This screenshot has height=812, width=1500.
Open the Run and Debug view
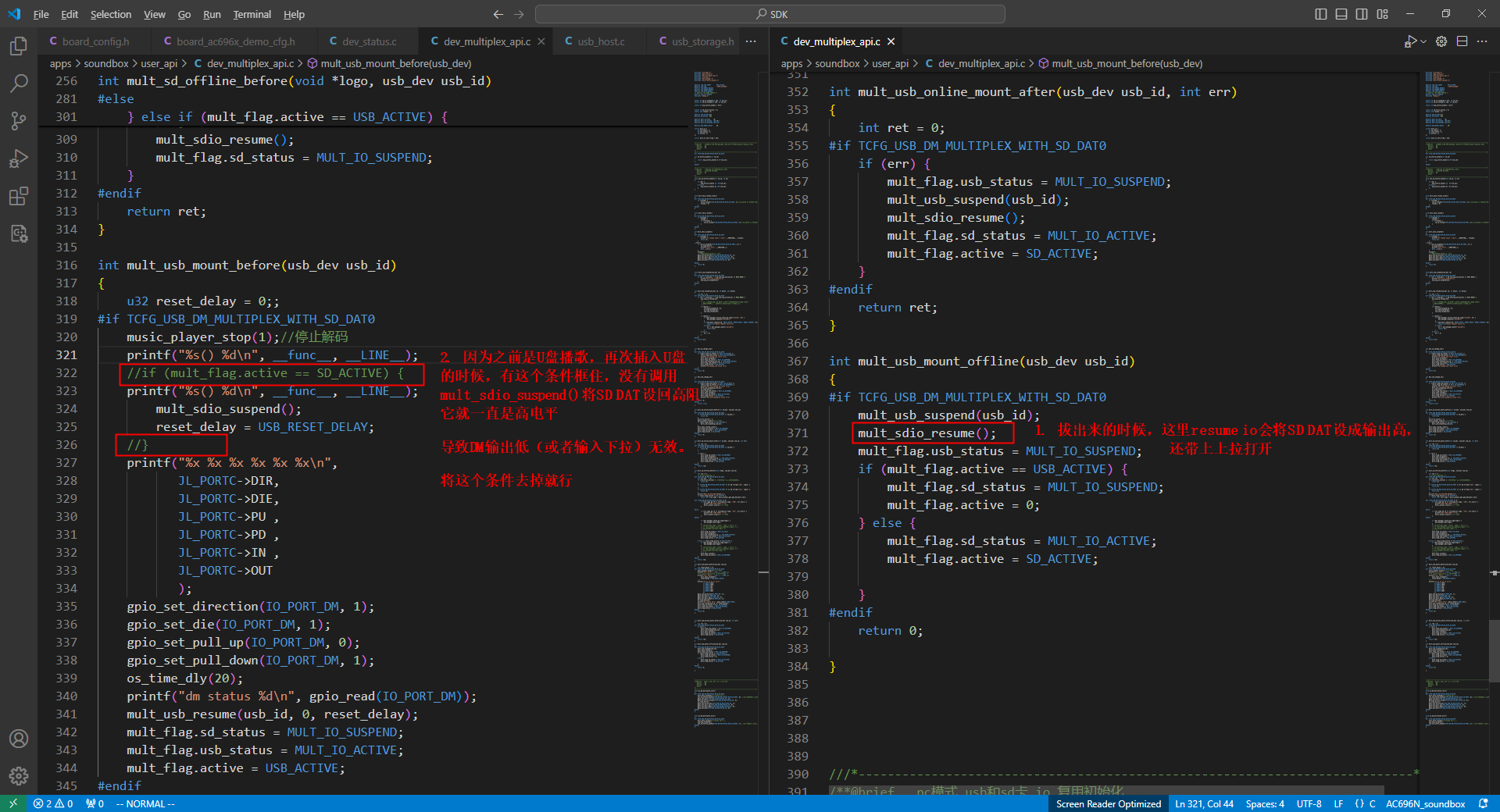[19, 158]
